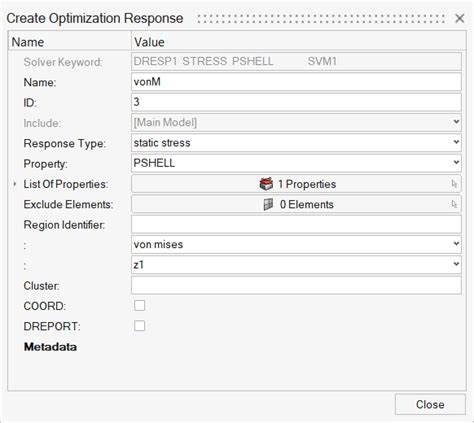Click the Close button
The height and width of the screenshot is (423, 474).
(x=430, y=404)
